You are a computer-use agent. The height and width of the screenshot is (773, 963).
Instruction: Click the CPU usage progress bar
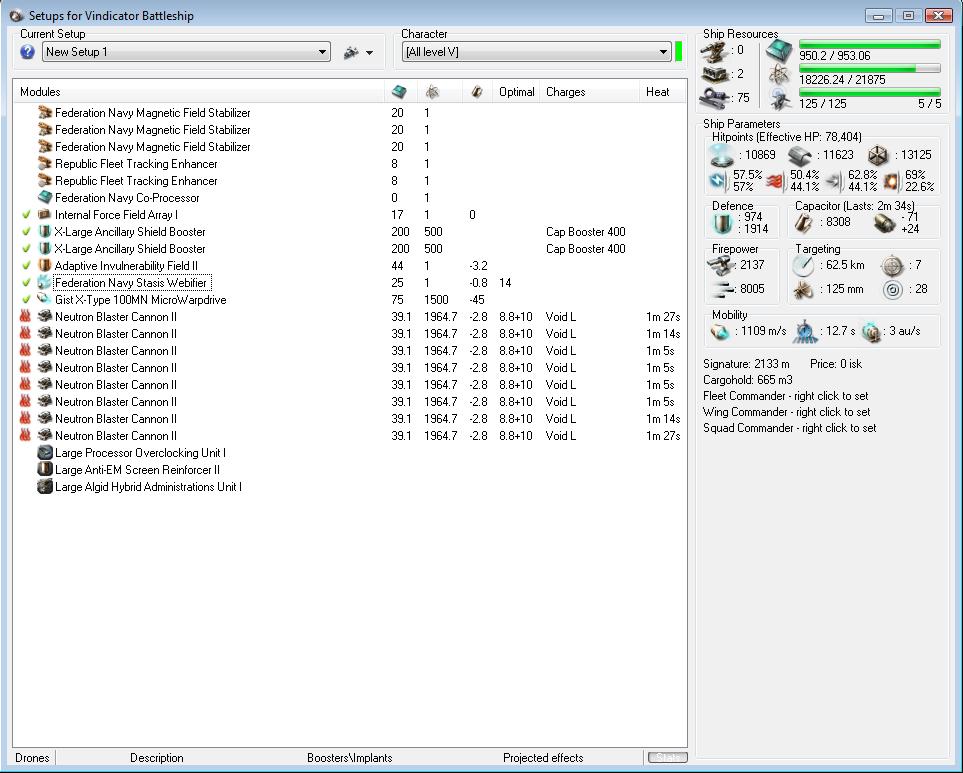pos(870,44)
